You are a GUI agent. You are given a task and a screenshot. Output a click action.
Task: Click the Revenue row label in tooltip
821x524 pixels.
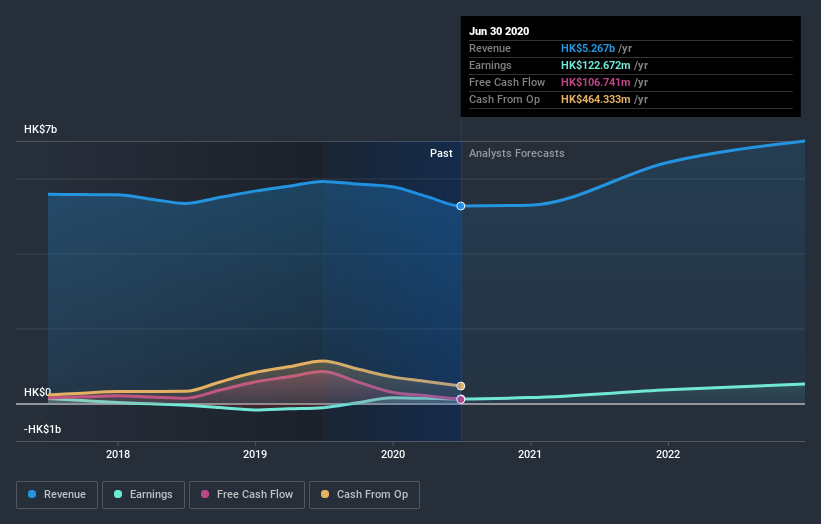[490, 48]
